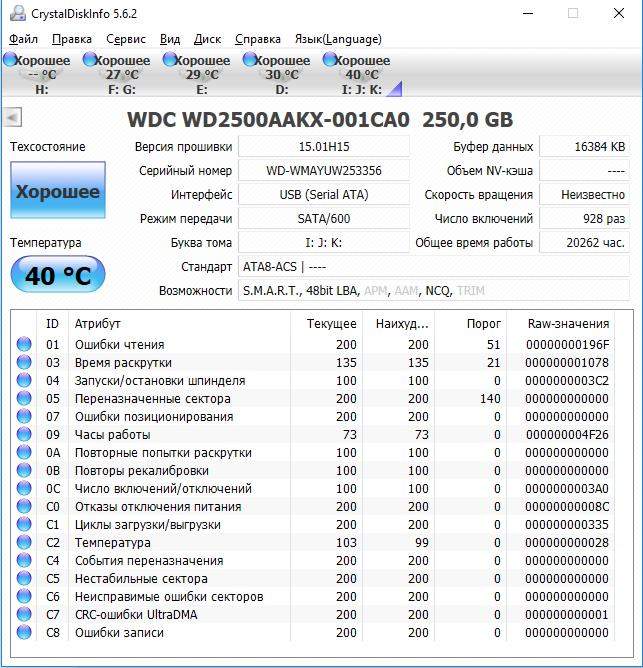Click raw value 00000004F26
Image resolution: width=643 pixels, height=668 pixels.
[567, 435]
